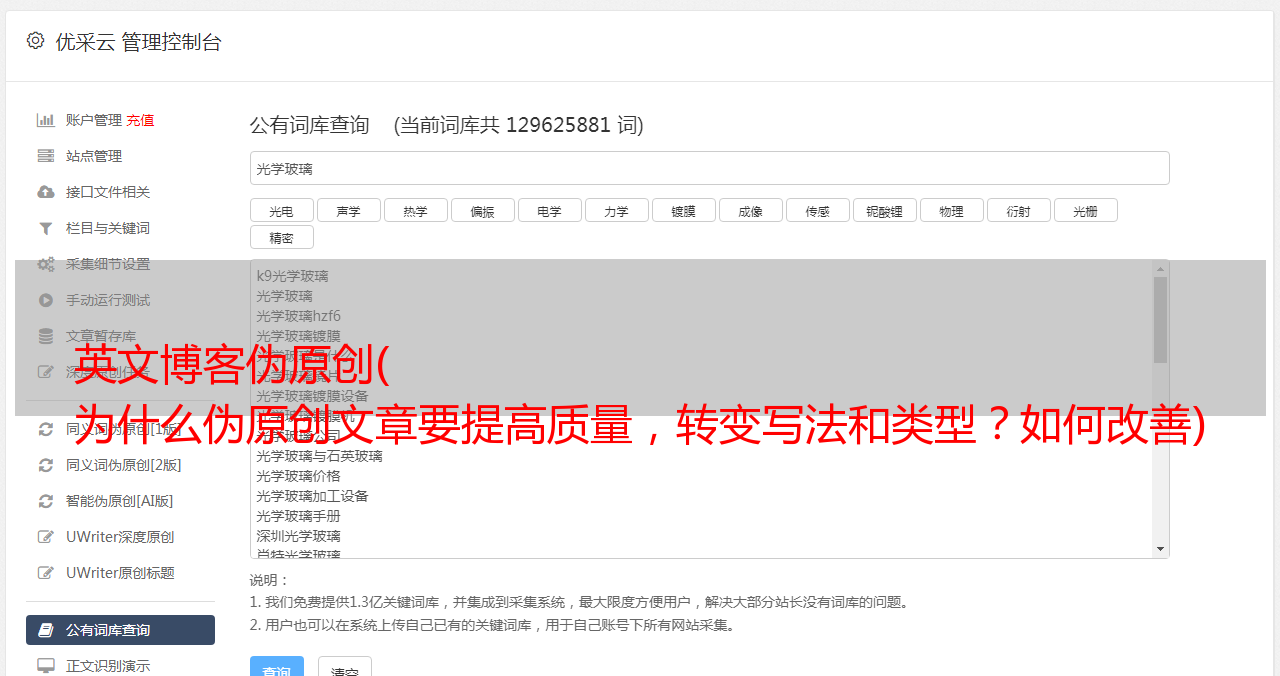Click the gear icon beside 优采云 管理控制台

(x=36, y=41)
